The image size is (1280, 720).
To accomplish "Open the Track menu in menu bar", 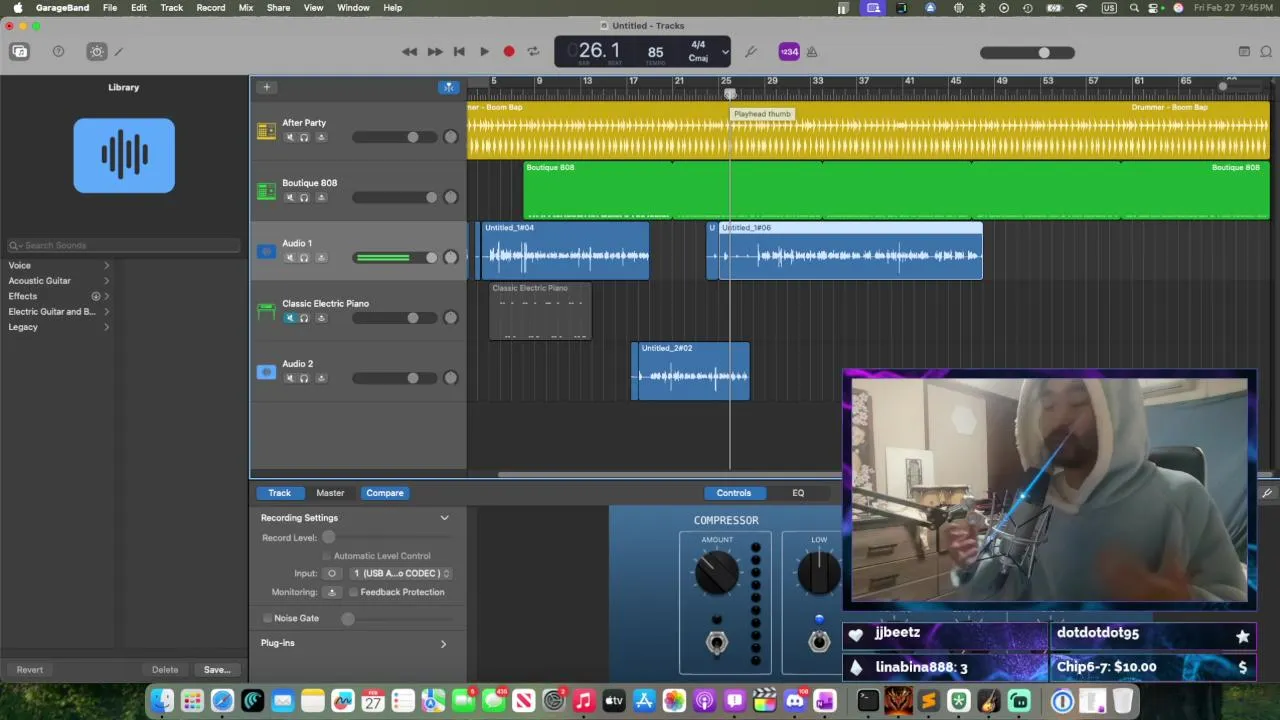I will pos(172,8).
